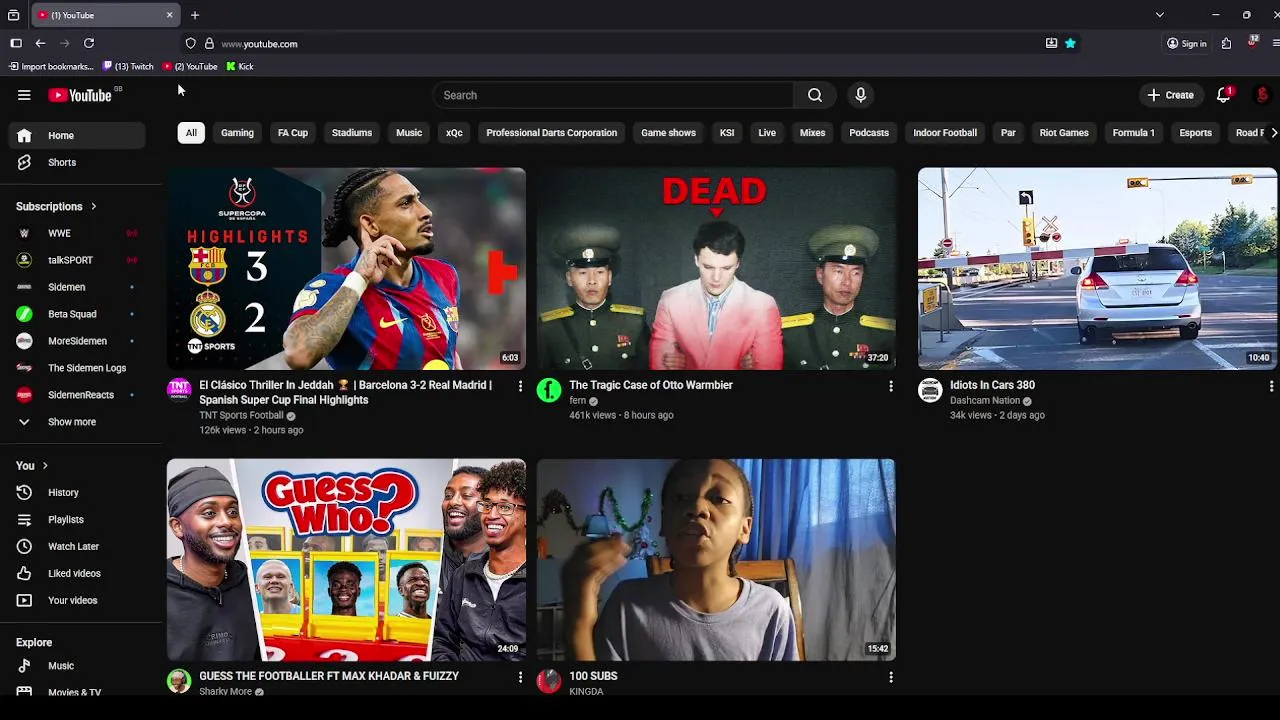Expand the You section chevron
This screenshot has height=720, width=1280.
(45, 466)
